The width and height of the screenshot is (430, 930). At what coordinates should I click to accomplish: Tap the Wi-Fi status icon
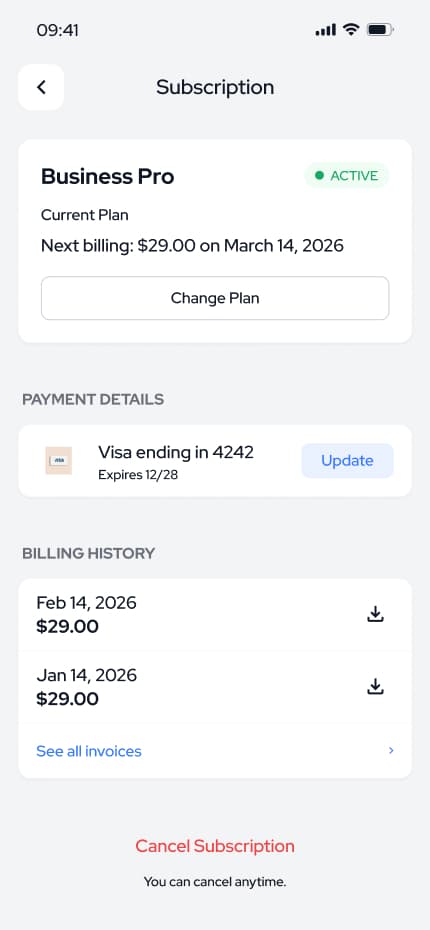click(352, 29)
